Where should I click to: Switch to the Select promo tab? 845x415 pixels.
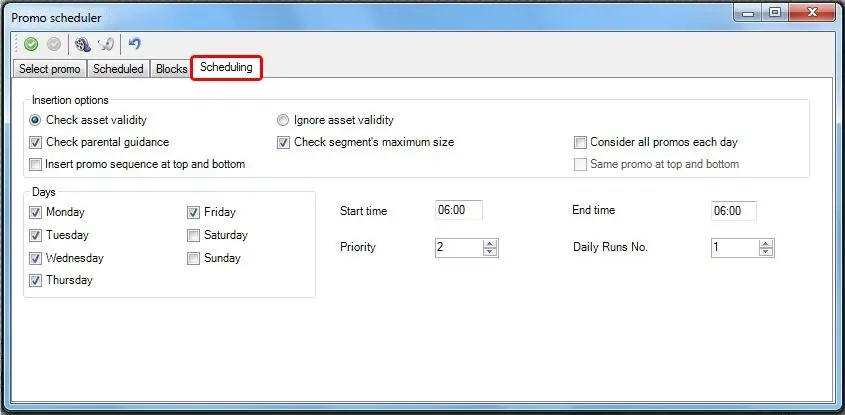[51, 69]
